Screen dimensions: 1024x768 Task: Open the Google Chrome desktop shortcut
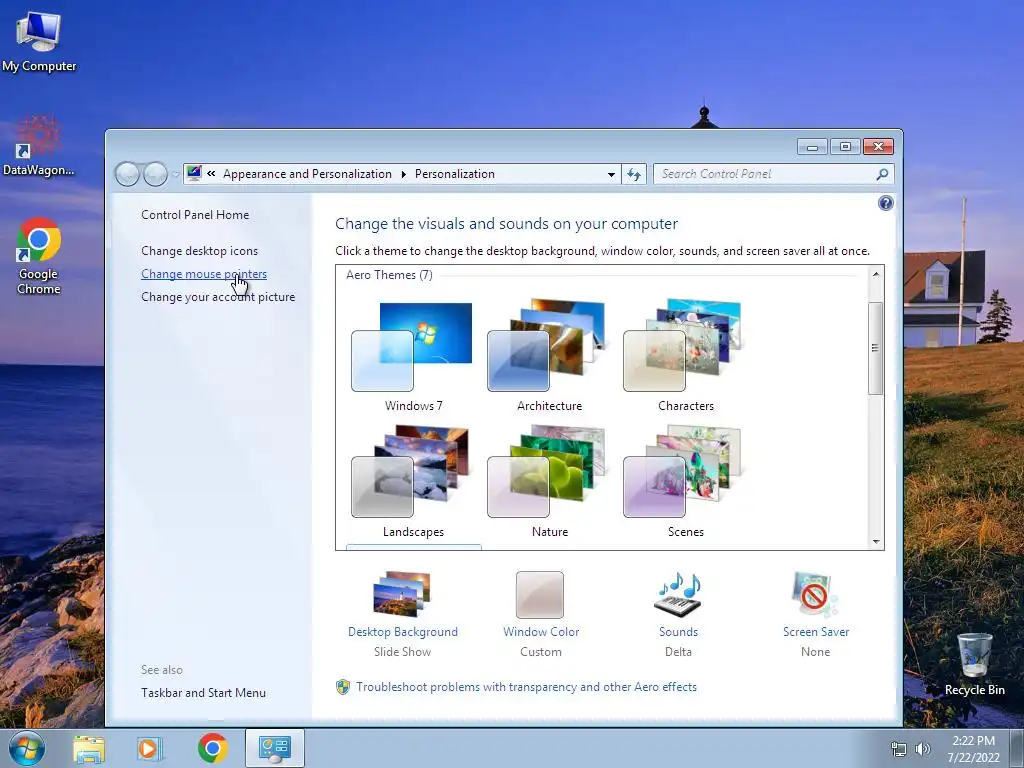pos(39,256)
